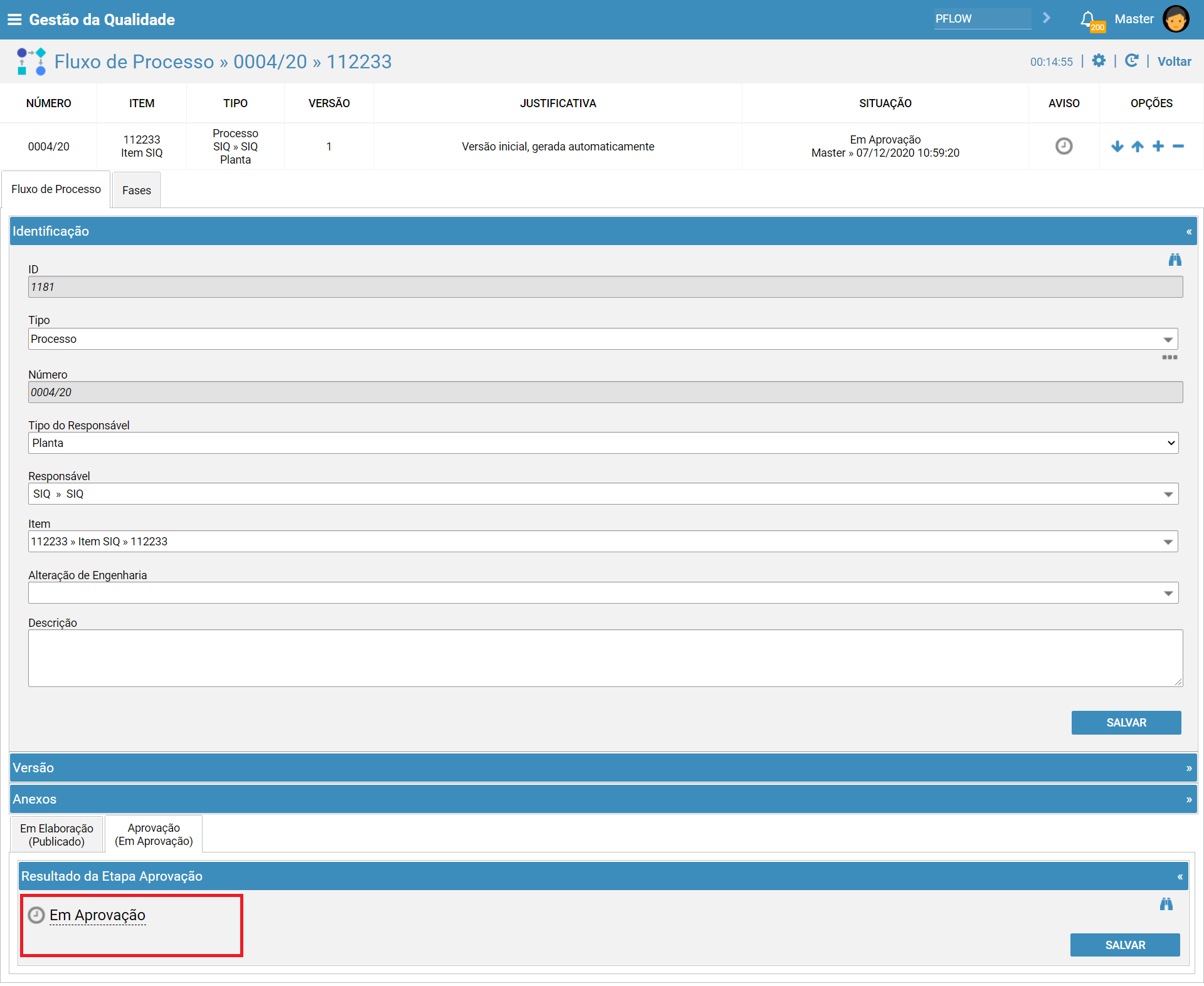Click Salvar in Resultado da Etapa section
This screenshot has width=1204, height=986.
[1125, 945]
